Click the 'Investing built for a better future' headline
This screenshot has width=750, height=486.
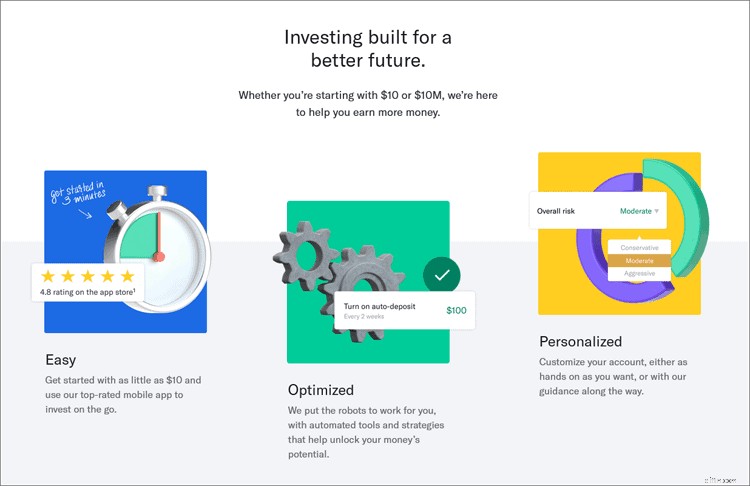pyautogui.click(x=368, y=49)
